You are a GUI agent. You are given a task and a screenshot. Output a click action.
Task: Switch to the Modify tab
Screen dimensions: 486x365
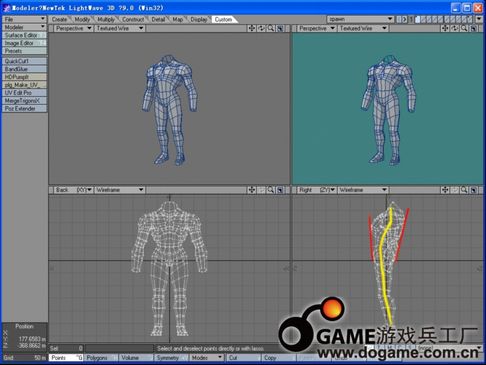(82, 19)
